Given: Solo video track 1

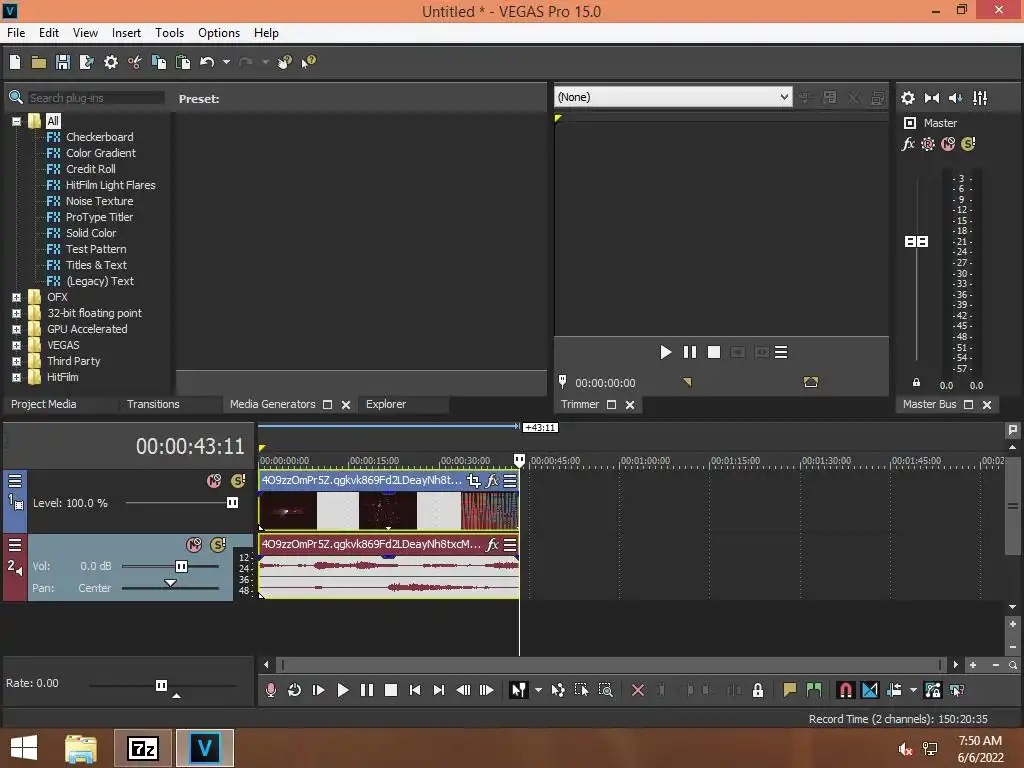Looking at the screenshot, I should [x=238, y=481].
